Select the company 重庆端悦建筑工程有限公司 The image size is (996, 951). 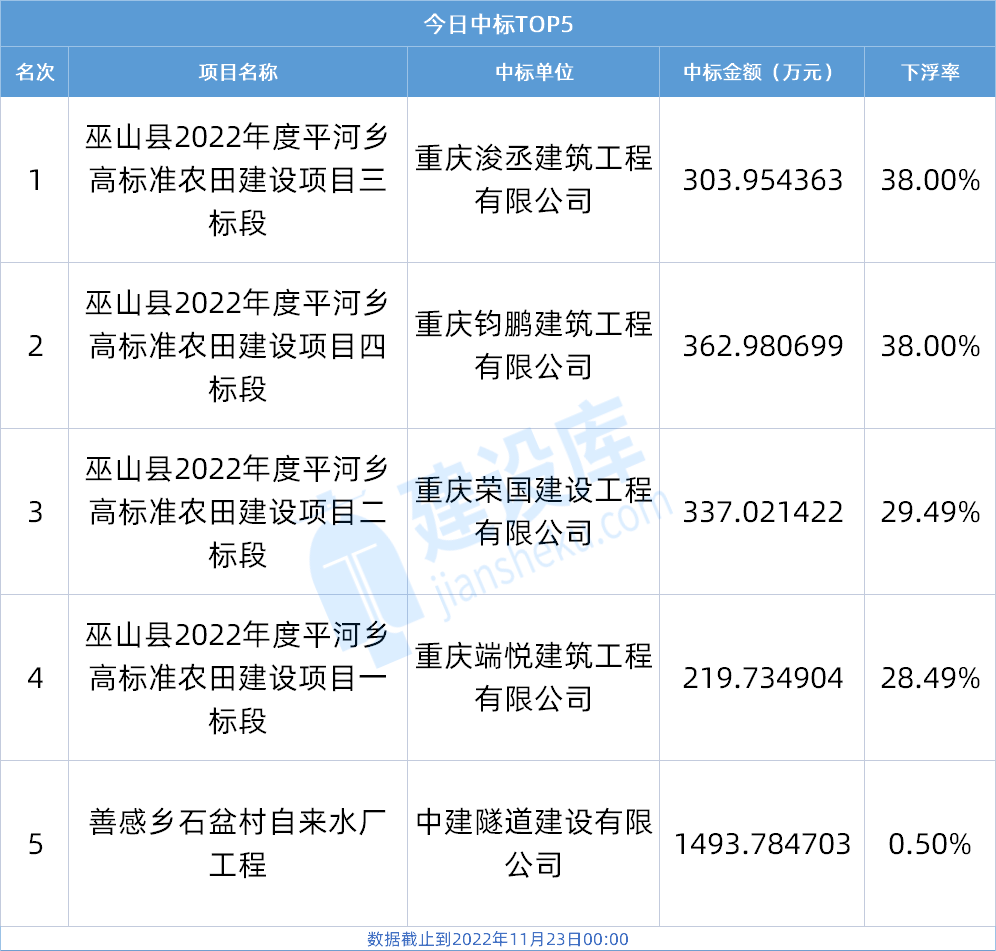click(533, 678)
